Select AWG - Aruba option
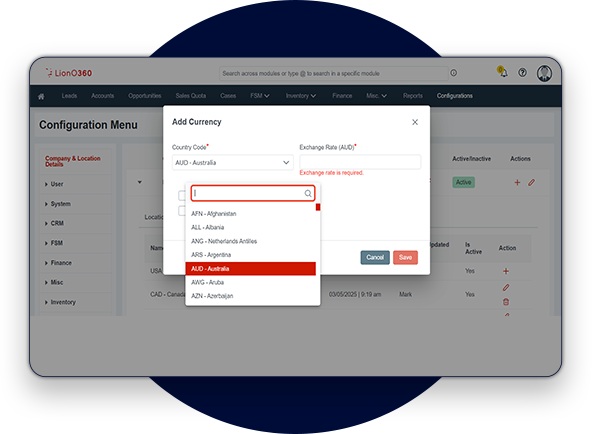592x434 pixels. tap(251, 282)
